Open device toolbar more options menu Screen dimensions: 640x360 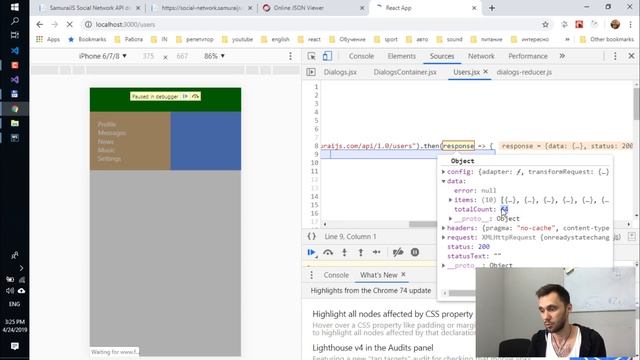290,56
